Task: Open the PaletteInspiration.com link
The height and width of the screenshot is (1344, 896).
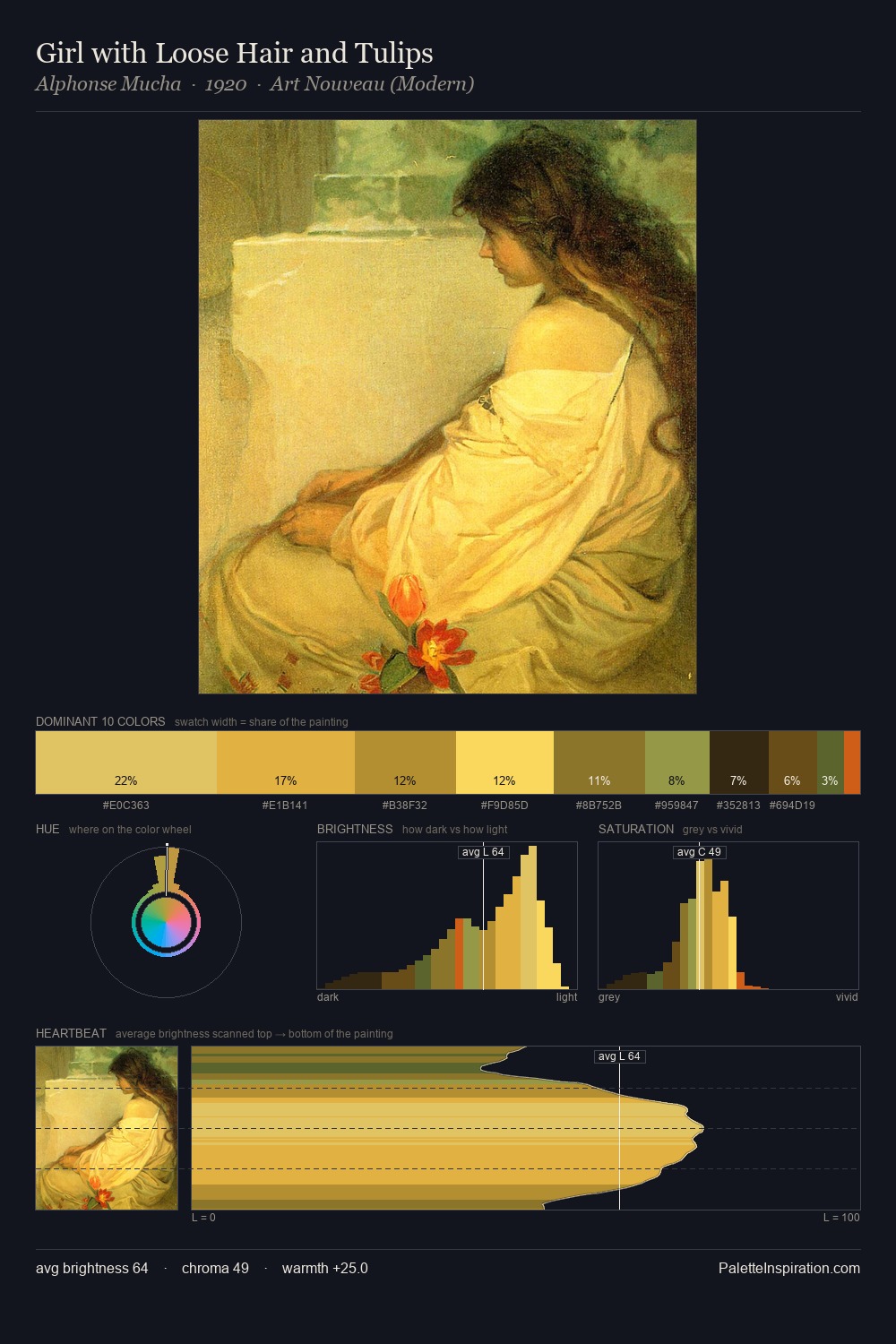Action: pyautogui.click(x=789, y=1268)
